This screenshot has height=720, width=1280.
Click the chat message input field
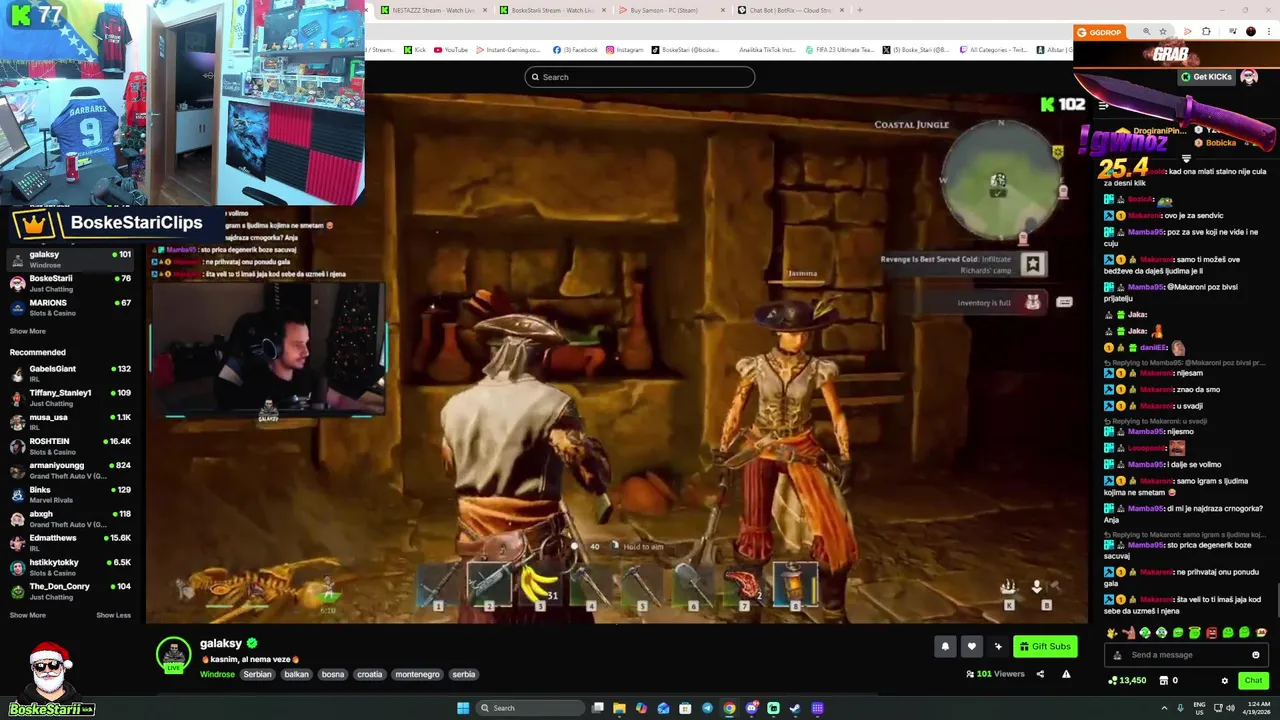point(1185,655)
